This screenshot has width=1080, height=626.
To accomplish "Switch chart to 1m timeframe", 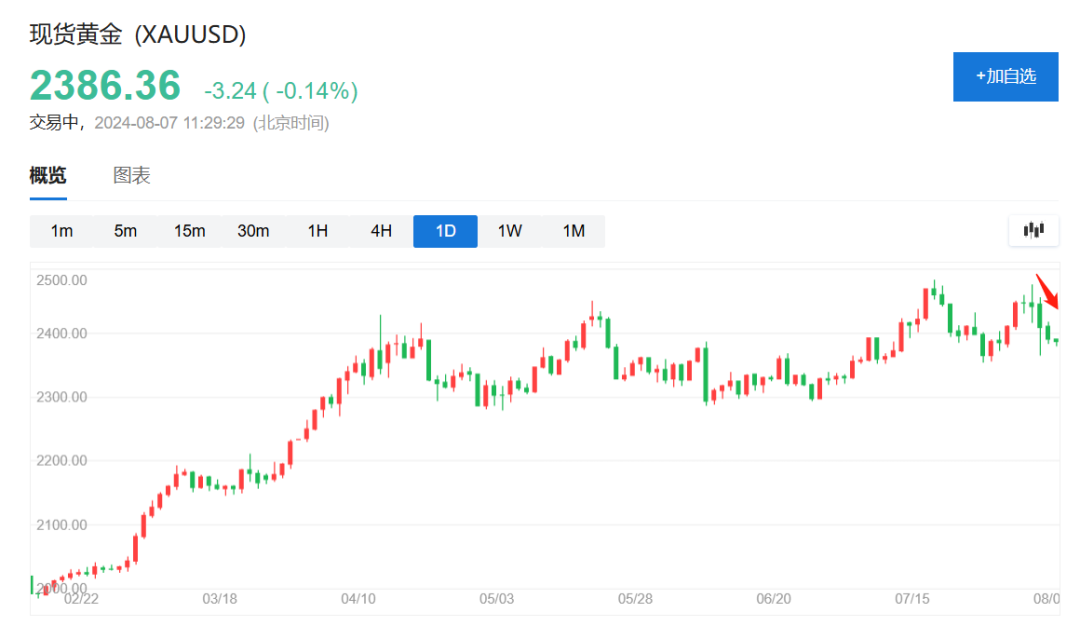I will pyautogui.click(x=61, y=230).
